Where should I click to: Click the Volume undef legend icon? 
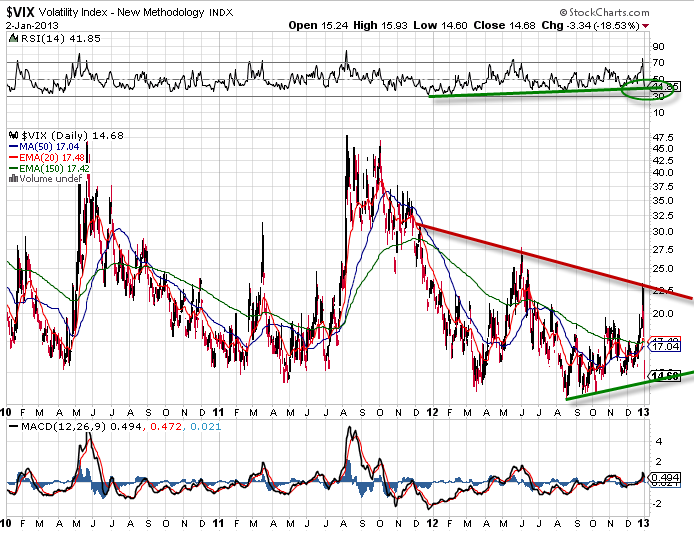point(11,178)
